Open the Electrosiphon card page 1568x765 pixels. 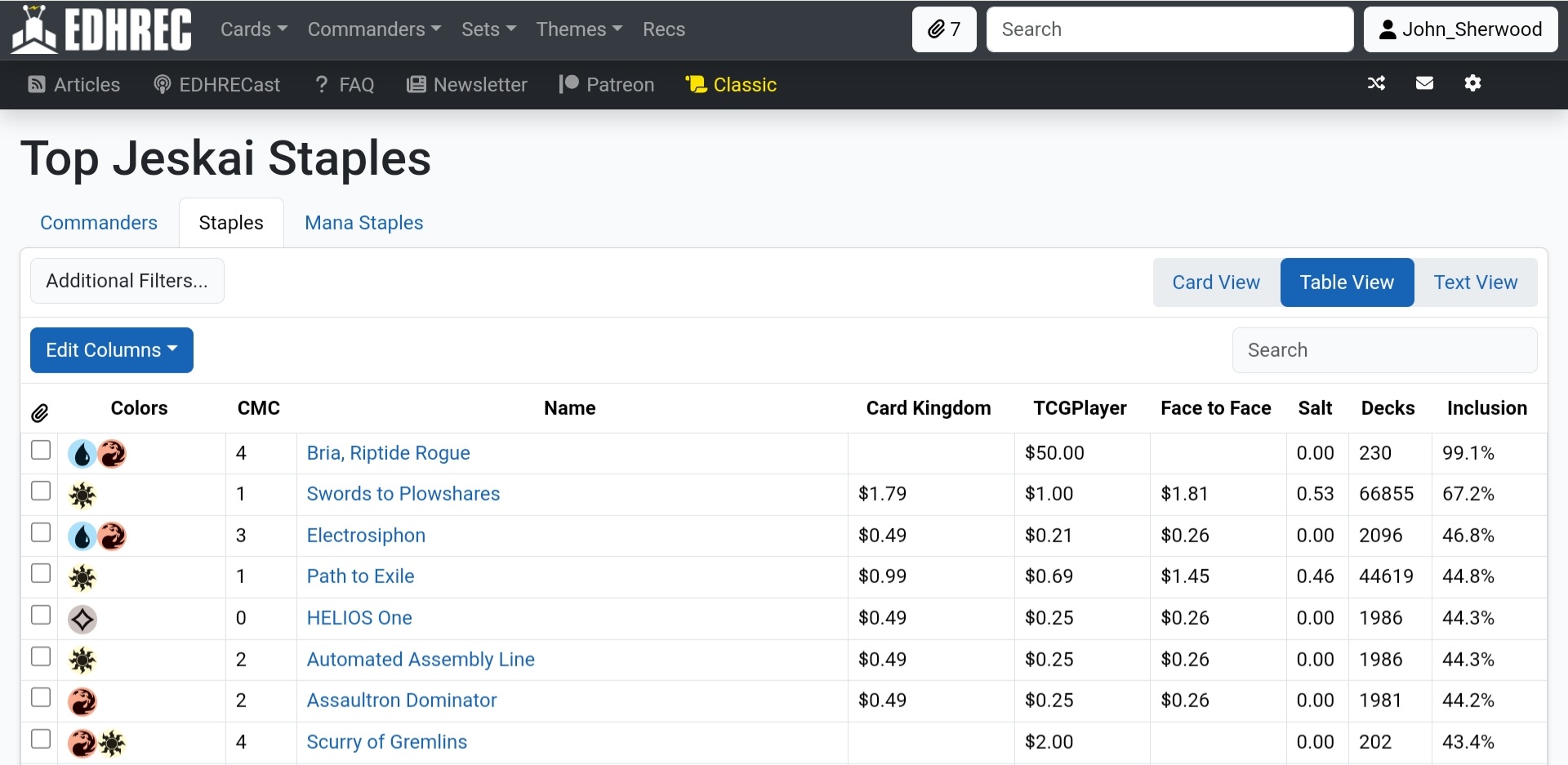pyautogui.click(x=366, y=535)
